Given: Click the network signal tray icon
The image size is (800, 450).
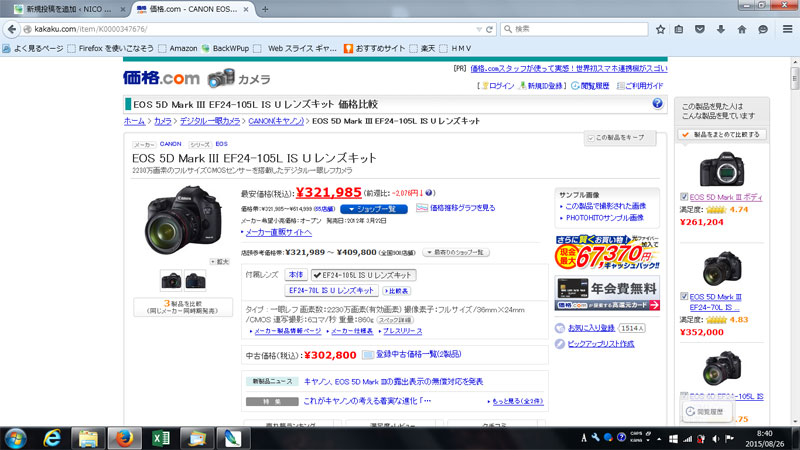Looking at the screenshot, I should [x=687, y=439].
